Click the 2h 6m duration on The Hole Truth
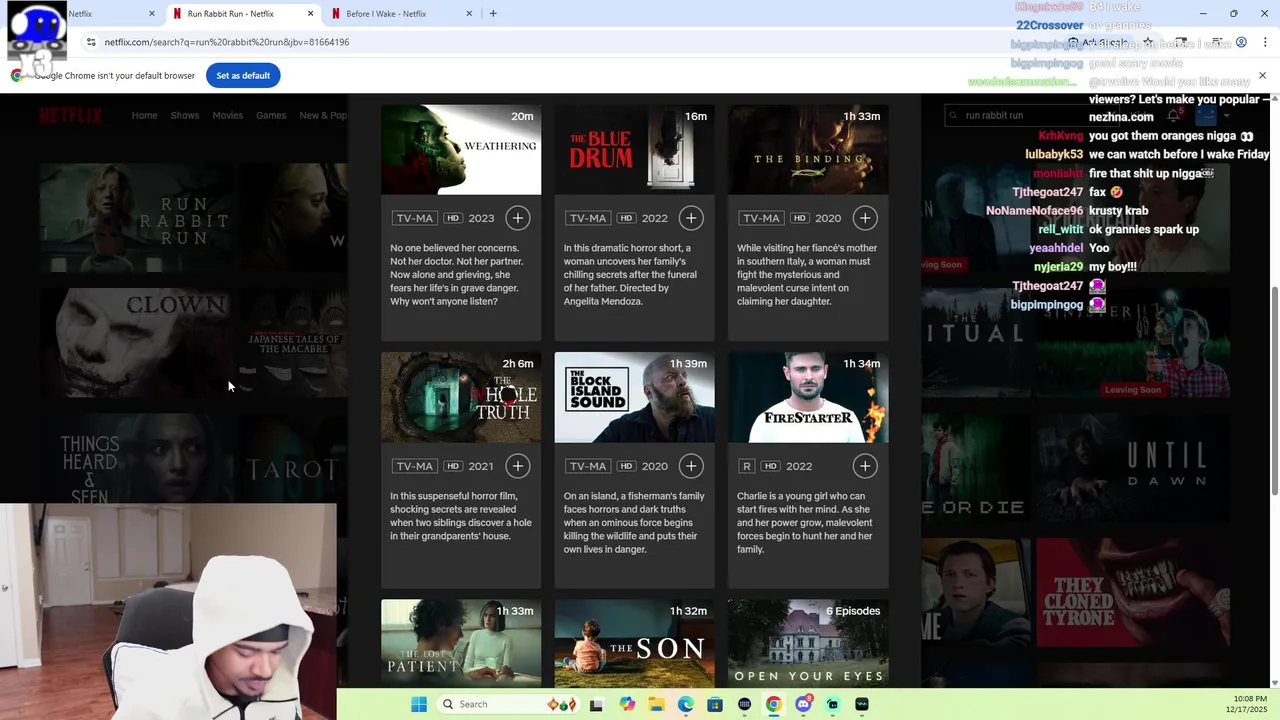 (x=518, y=364)
